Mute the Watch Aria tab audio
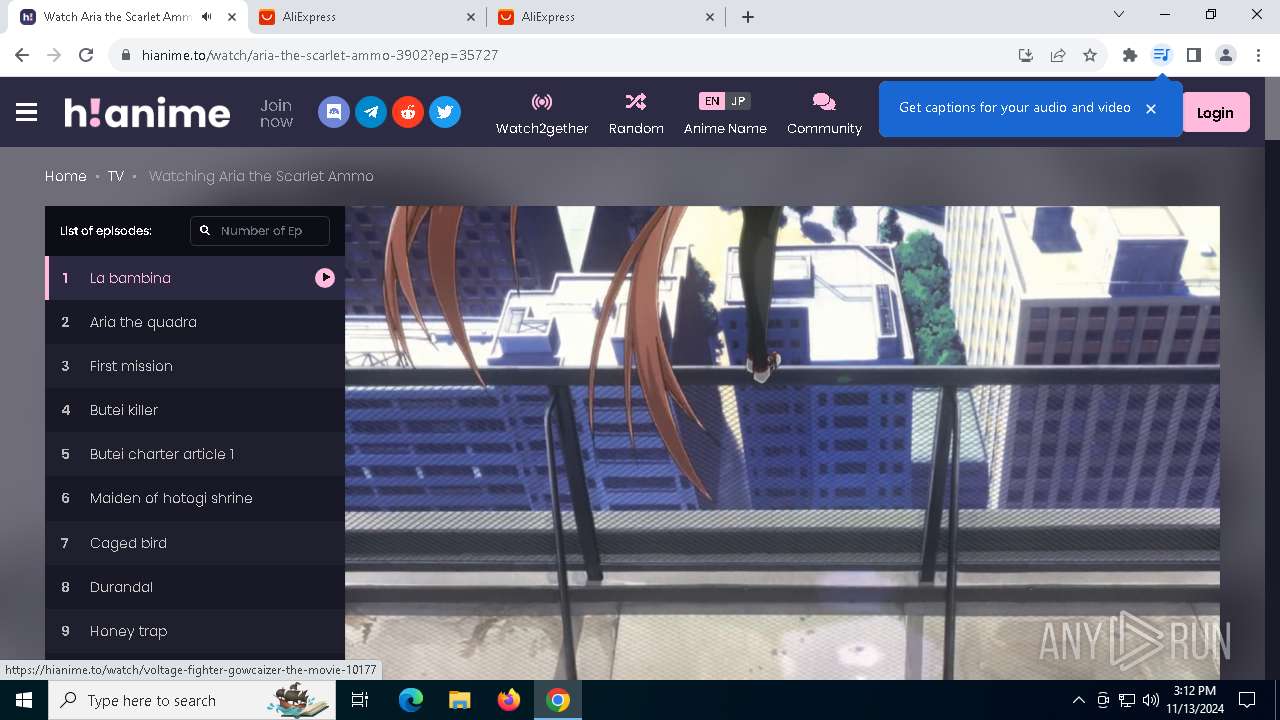The width and height of the screenshot is (1280, 720). (x=207, y=17)
